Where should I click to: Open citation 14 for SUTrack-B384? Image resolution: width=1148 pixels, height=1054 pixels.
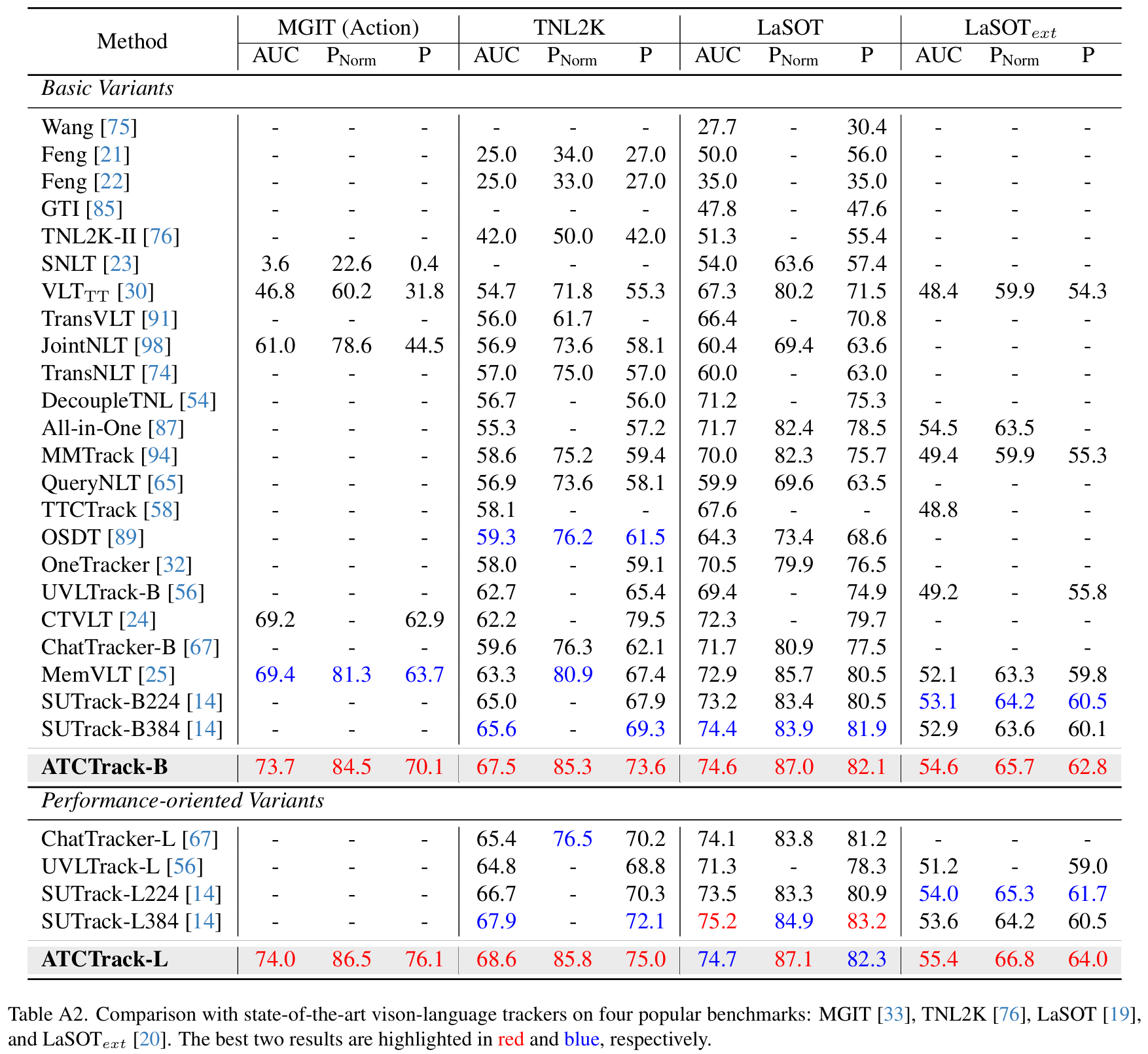(x=204, y=729)
